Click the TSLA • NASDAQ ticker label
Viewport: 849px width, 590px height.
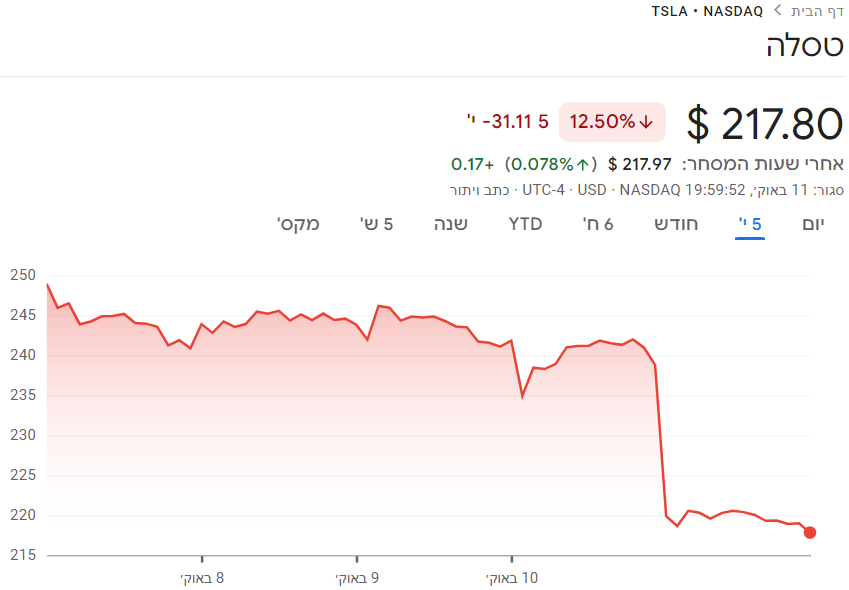pyautogui.click(x=707, y=11)
